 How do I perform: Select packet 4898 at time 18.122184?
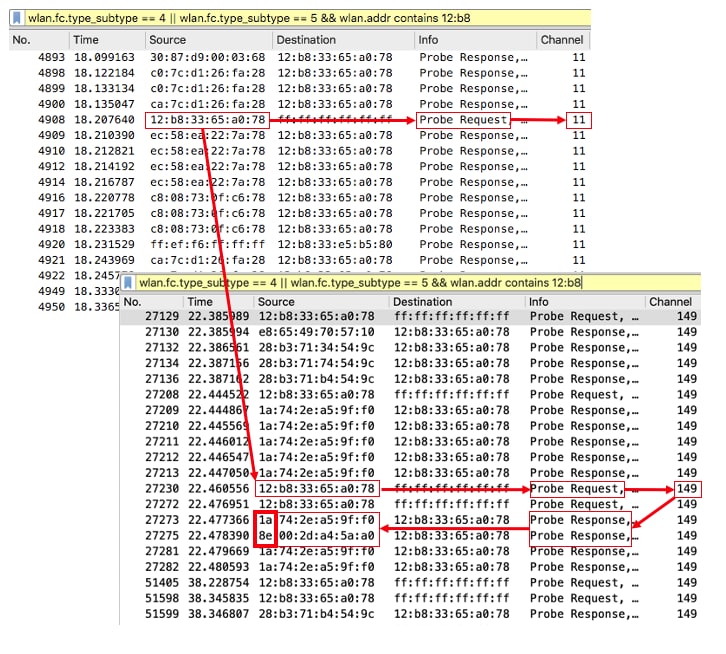pyautogui.click(x=300, y=73)
